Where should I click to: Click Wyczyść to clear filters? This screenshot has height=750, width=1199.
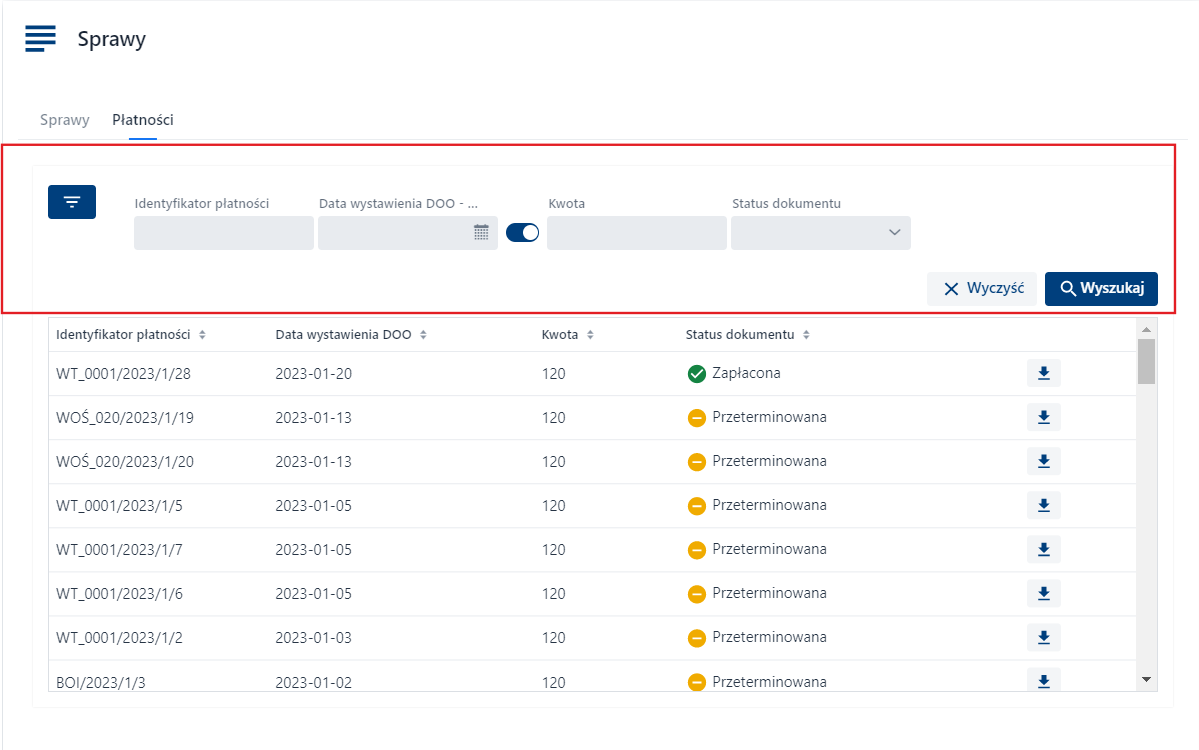[982, 288]
